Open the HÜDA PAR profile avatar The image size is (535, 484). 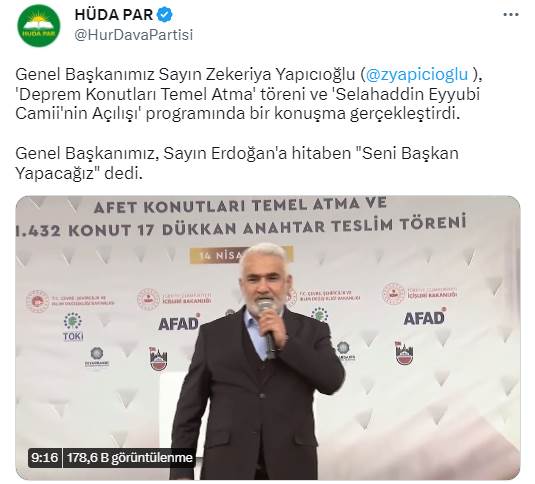tap(39, 26)
